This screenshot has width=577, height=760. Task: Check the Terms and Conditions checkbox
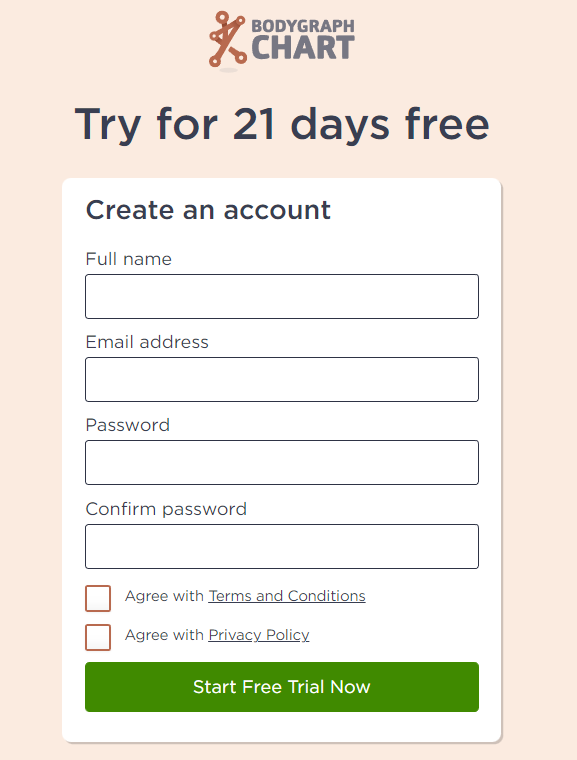coord(98,598)
